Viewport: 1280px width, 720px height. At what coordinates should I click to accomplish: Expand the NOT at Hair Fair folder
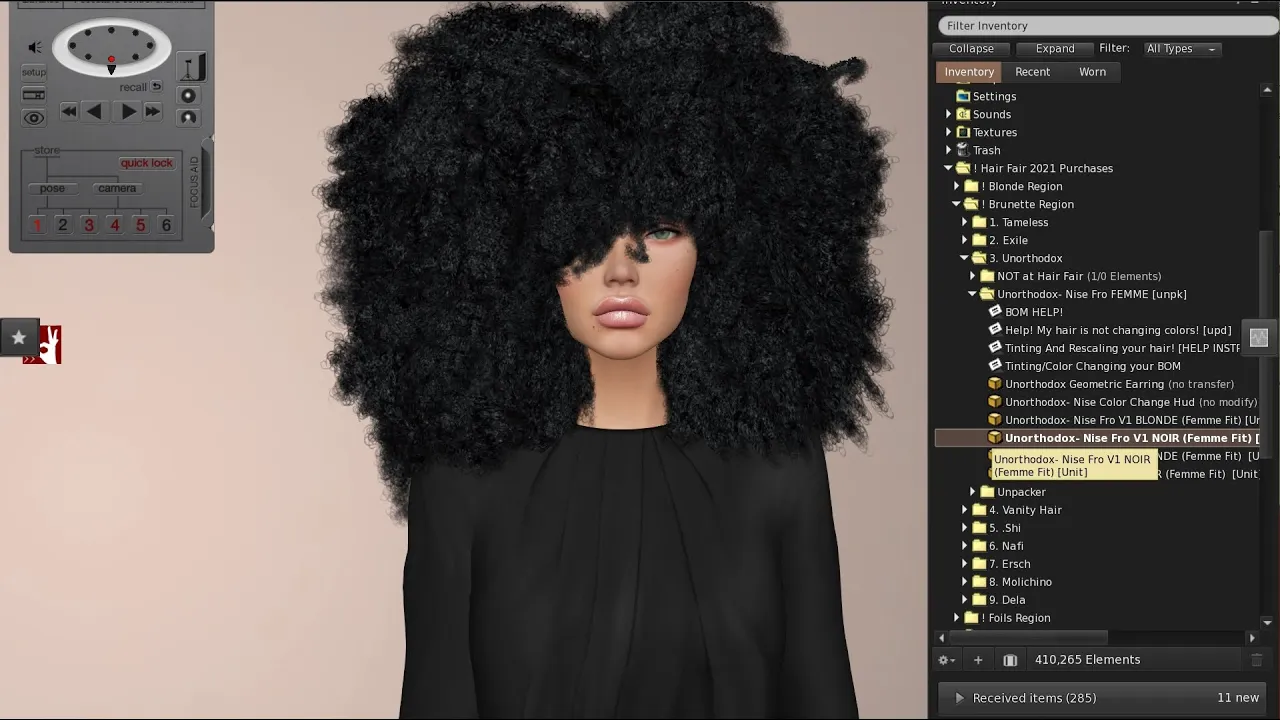pos(973,277)
